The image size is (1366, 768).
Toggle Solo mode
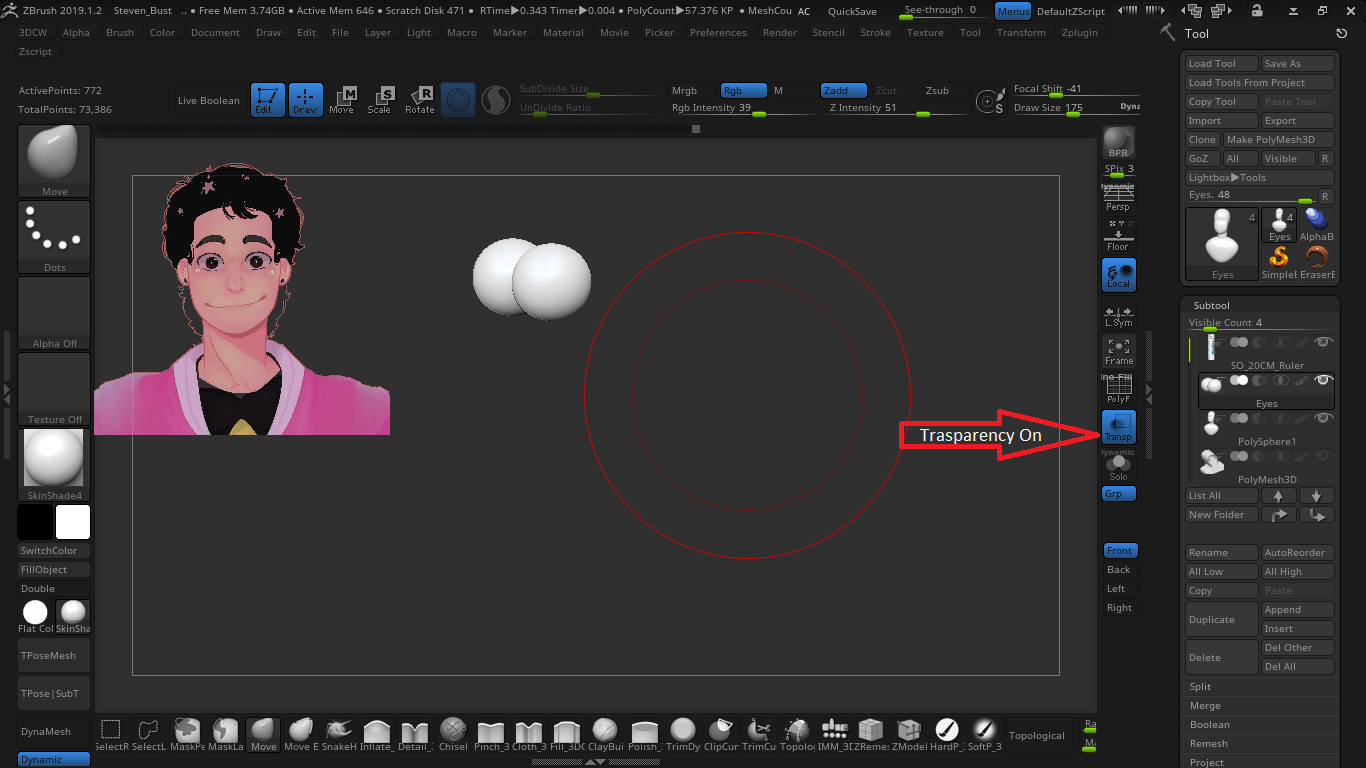click(x=1118, y=467)
